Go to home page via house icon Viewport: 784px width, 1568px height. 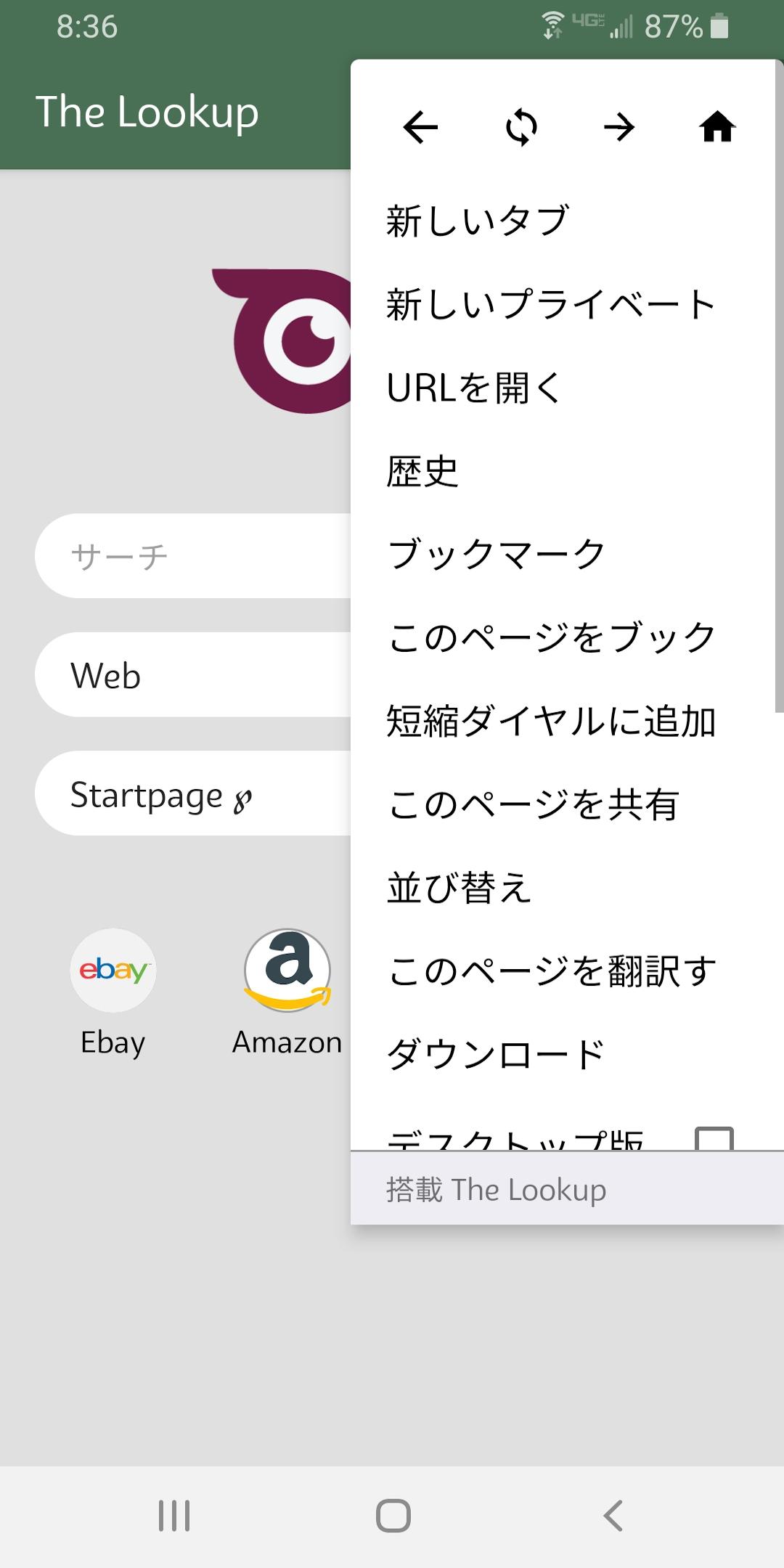(x=717, y=127)
